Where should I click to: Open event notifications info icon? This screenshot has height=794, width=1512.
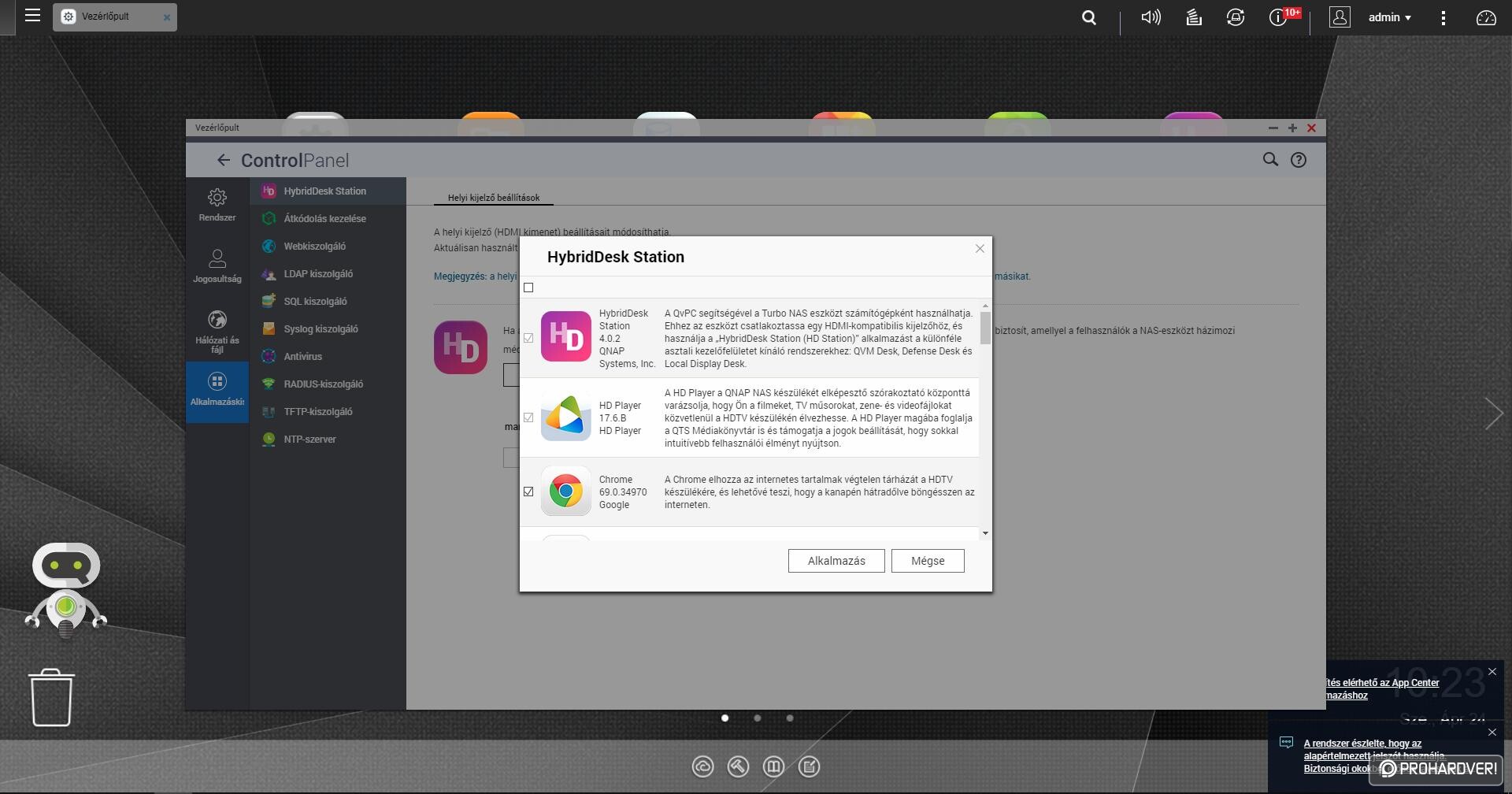pyautogui.click(x=1278, y=17)
